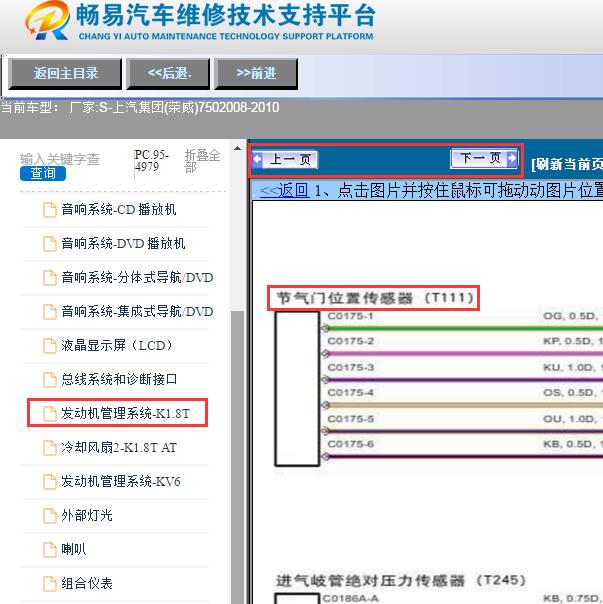Click the OS, 0.5D wire label
Image resolution: width=603 pixels, height=604 pixels.
tap(573, 393)
